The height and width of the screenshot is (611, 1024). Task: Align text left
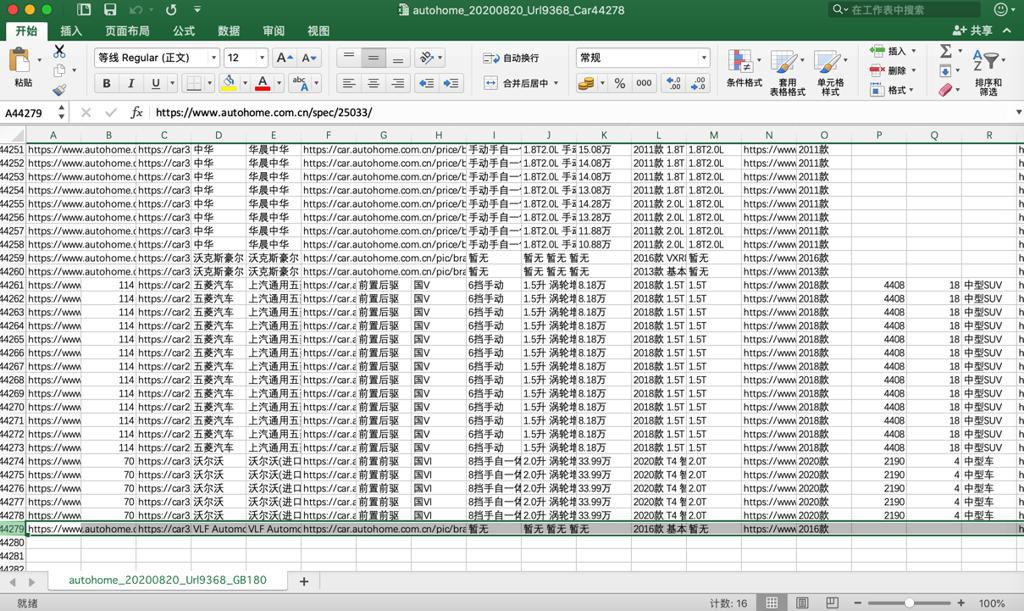(x=349, y=83)
